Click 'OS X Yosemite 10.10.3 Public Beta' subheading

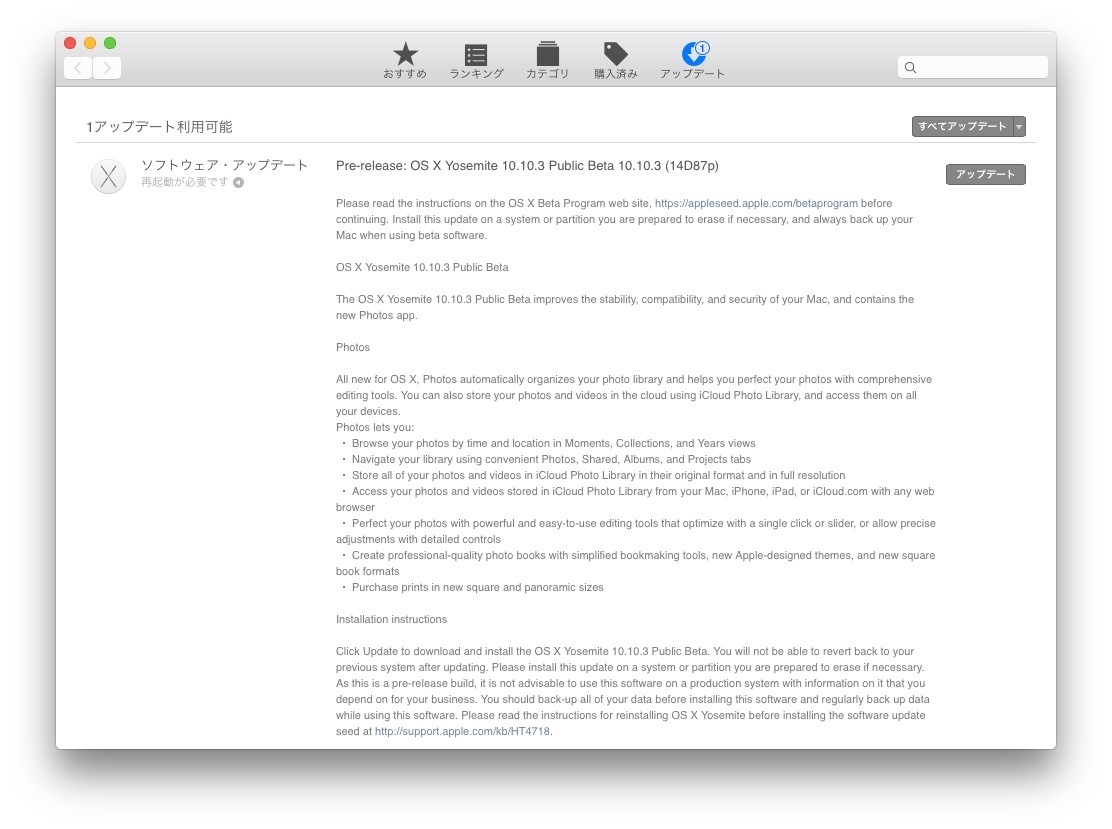click(x=422, y=267)
